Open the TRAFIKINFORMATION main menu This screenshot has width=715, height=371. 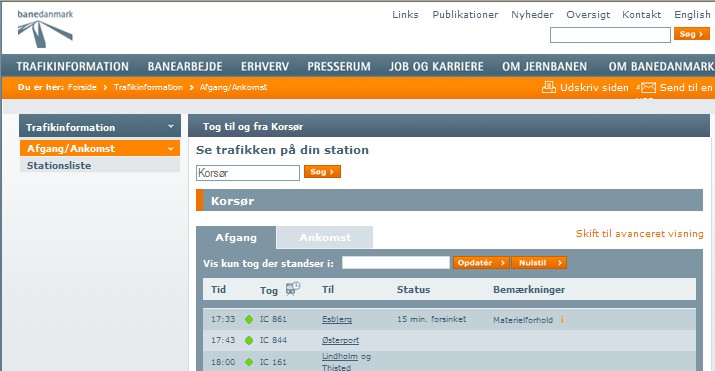point(73,67)
